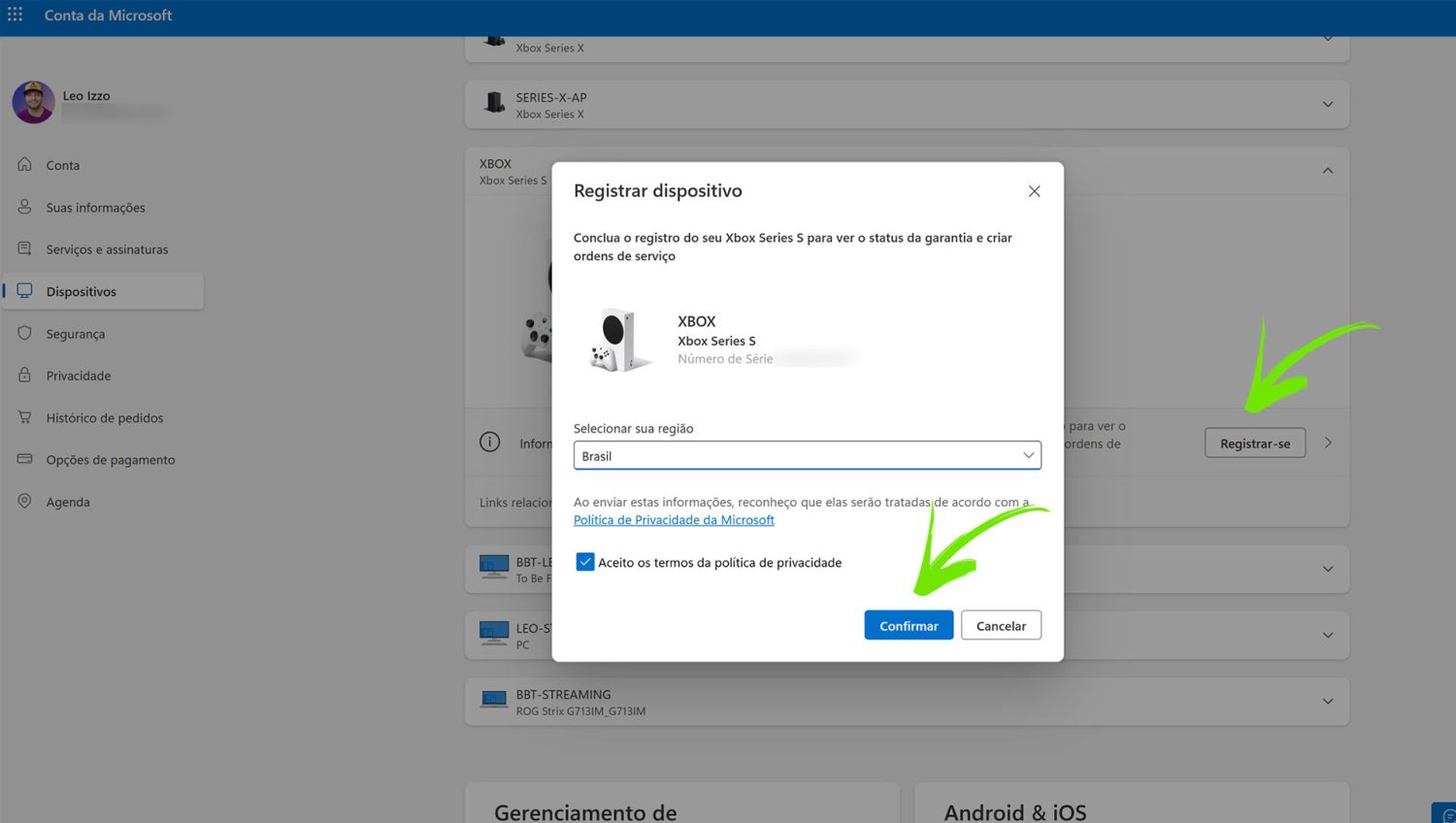Click the 'Gerenciamento de' heading

[x=585, y=811]
